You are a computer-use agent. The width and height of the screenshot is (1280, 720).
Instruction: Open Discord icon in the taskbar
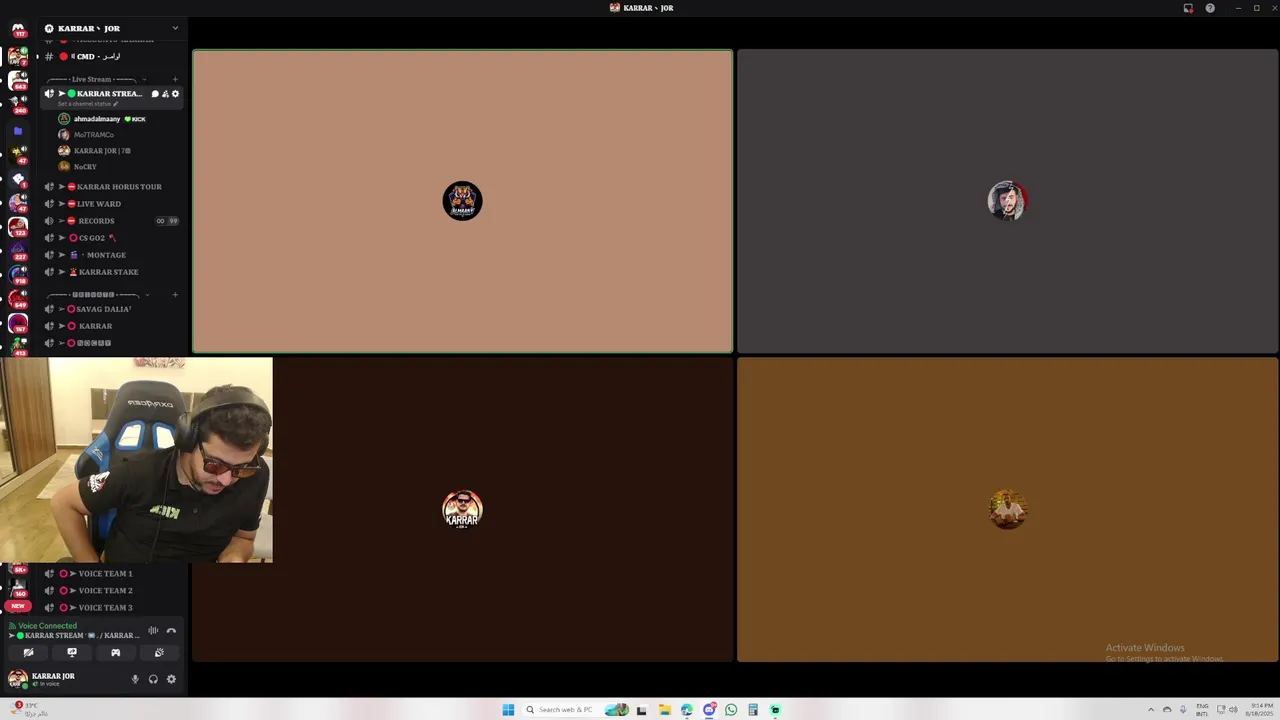(709, 710)
